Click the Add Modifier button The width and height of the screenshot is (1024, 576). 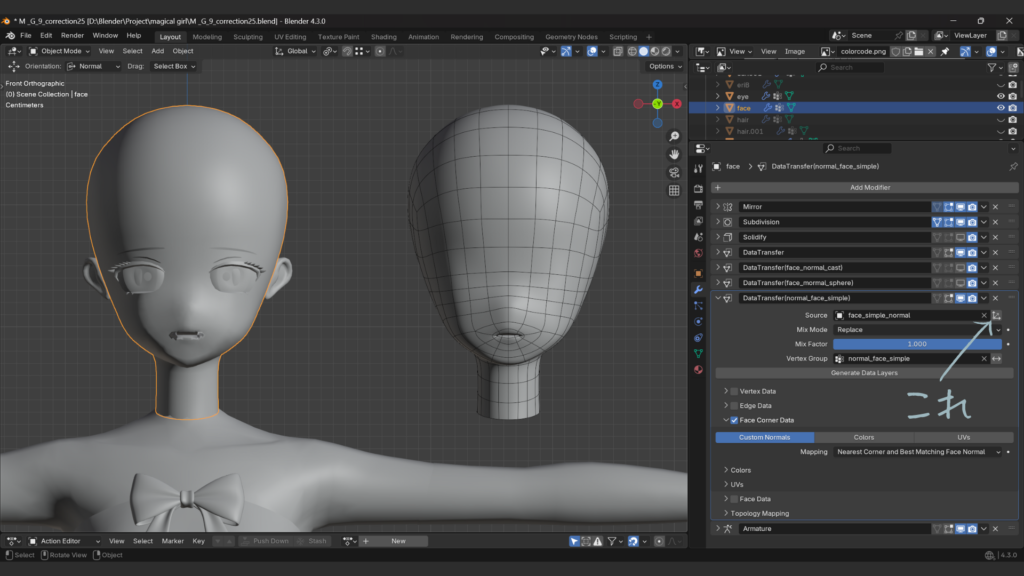(x=855, y=187)
